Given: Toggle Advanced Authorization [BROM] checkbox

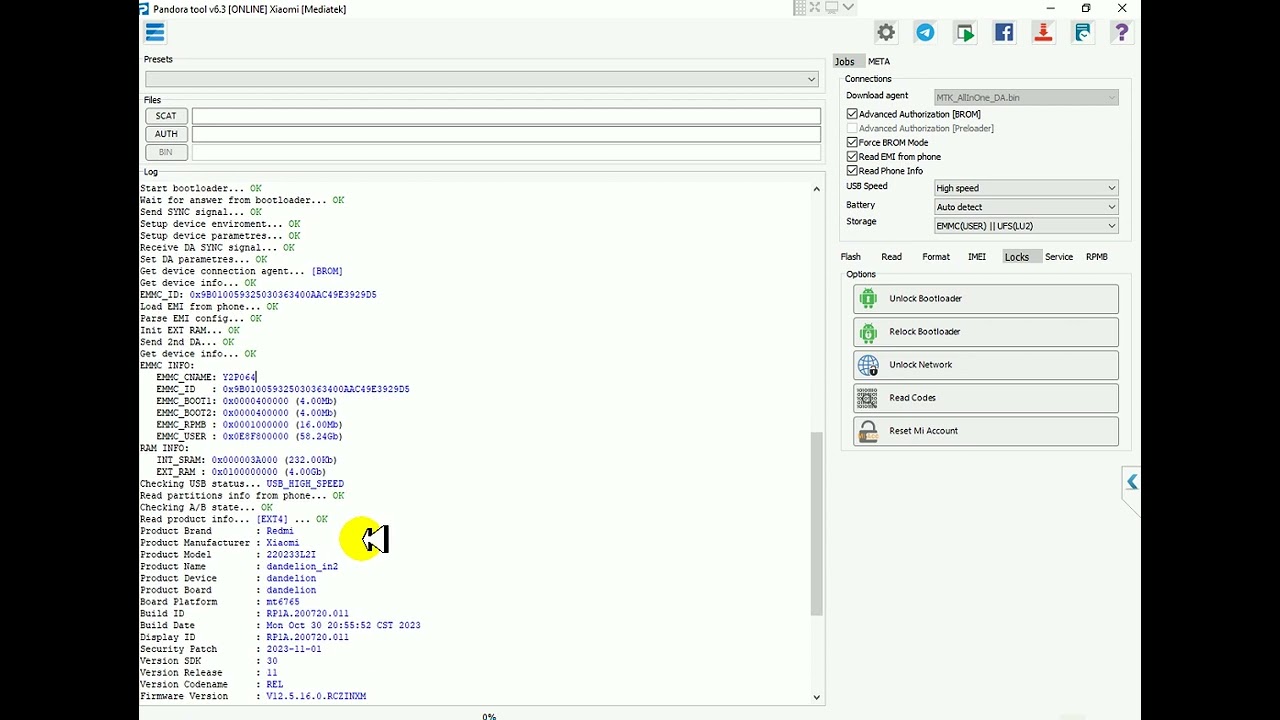Looking at the screenshot, I should click(852, 114).
